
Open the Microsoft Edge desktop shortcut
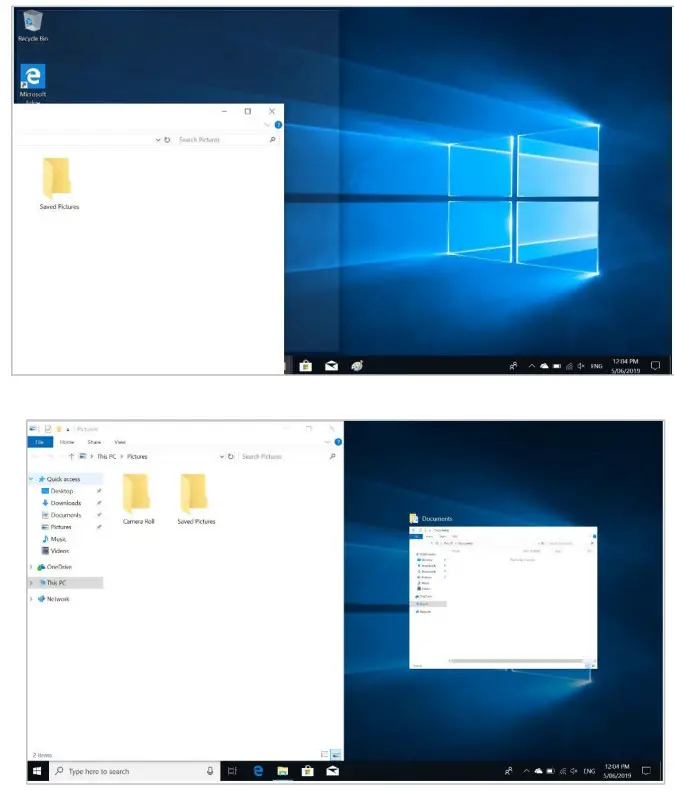click(x=33, y=81)
